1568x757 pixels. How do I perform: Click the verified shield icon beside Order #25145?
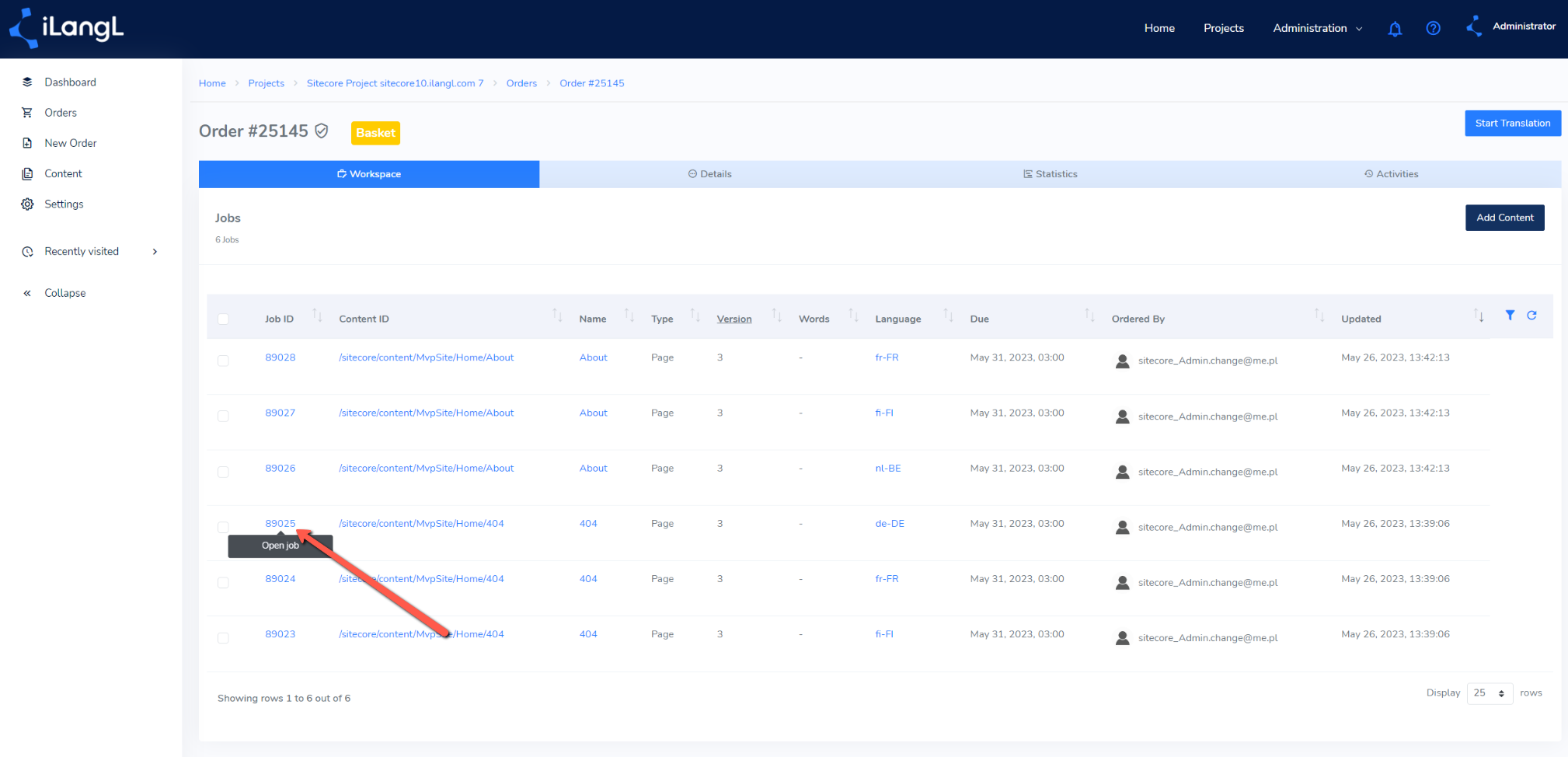(x=321, y=131)
